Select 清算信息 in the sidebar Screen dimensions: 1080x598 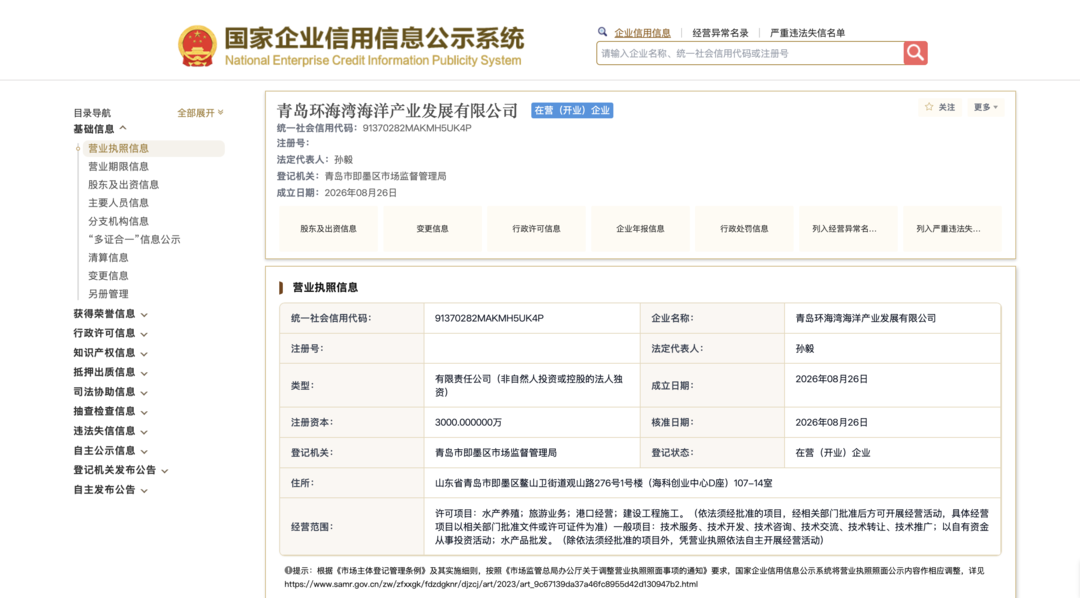tap(108, 257)
